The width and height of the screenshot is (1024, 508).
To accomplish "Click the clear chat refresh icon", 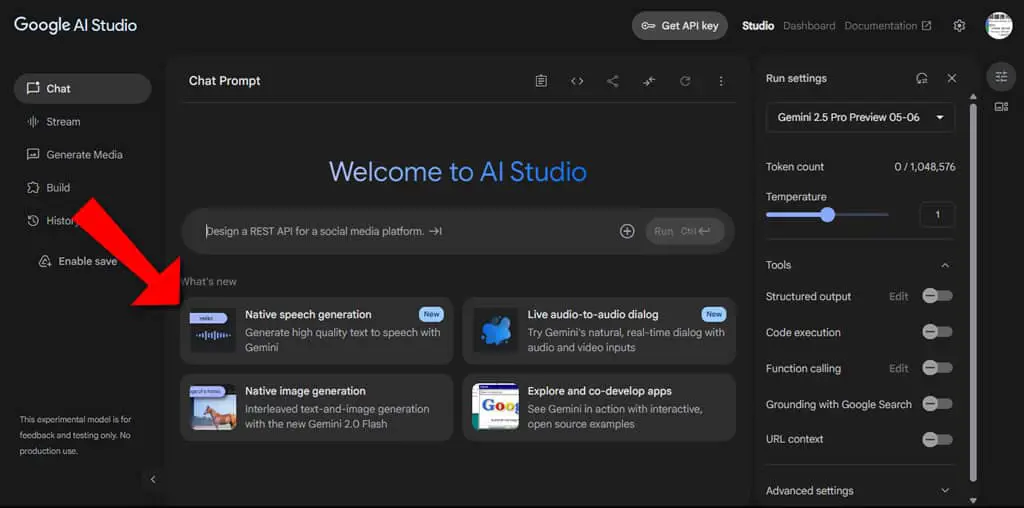I will [685, 81].
